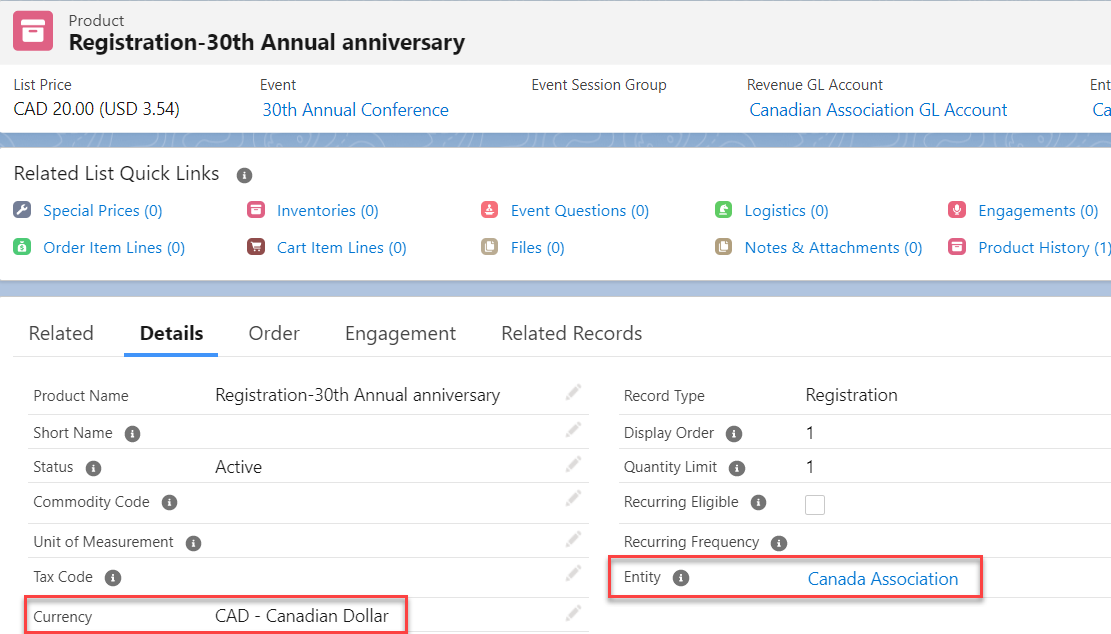1111x634 pixels.
Task: Click the Product record icon in header
Action: tap(33, 31)
